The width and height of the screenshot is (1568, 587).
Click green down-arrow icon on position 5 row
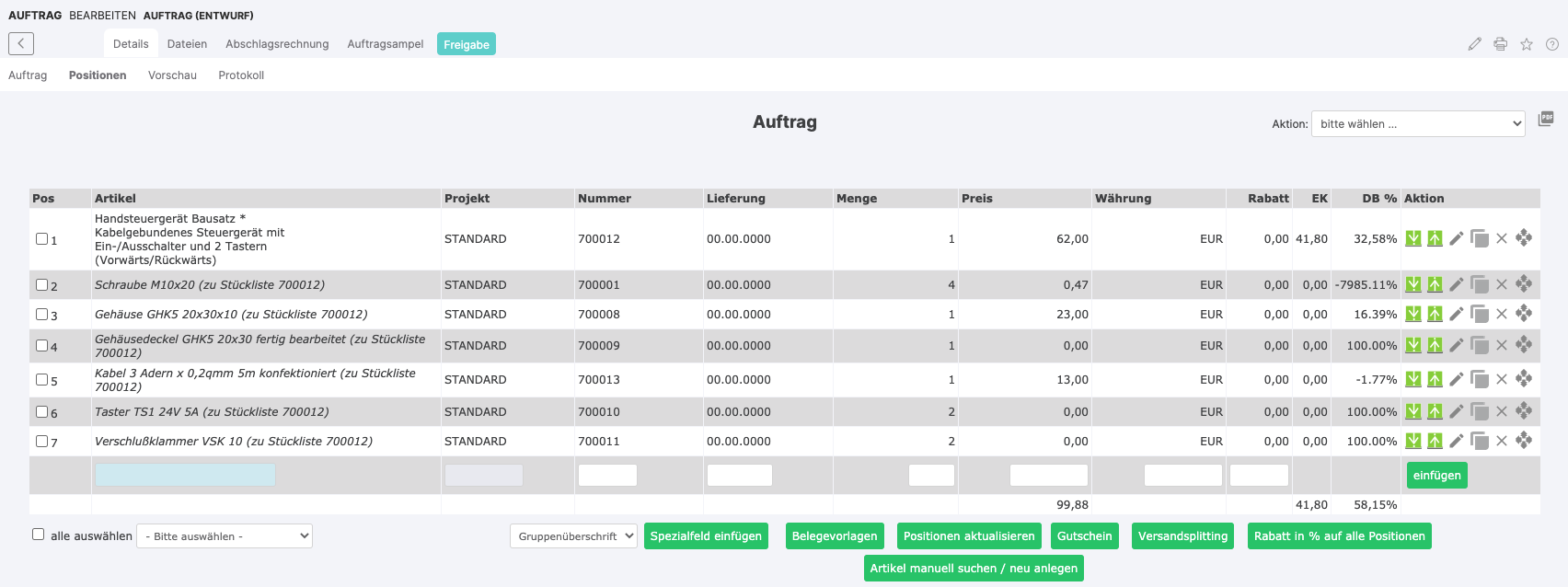click(x=1412, y=379)
